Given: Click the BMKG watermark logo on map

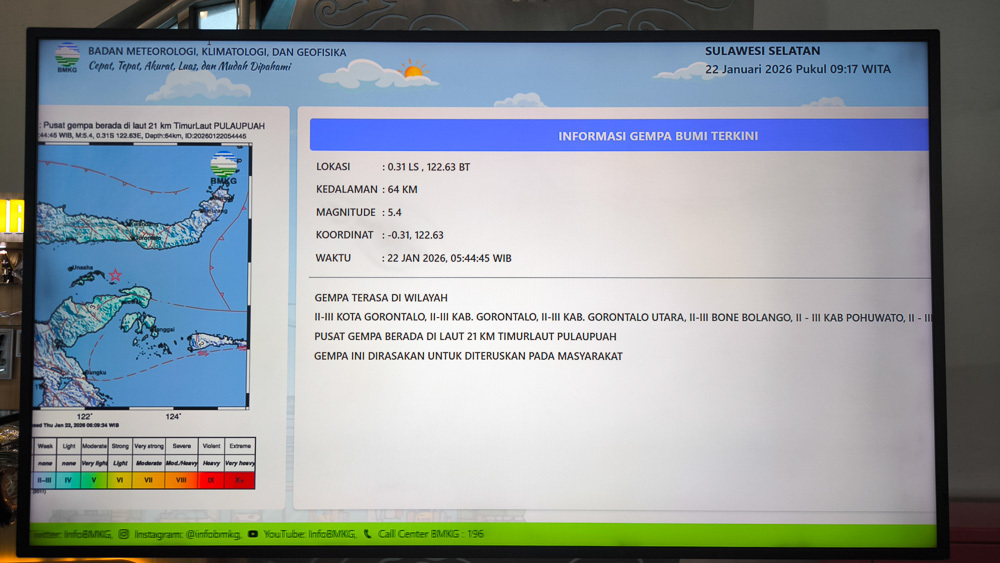Looking at the screenshot, I should pos(224,168).
